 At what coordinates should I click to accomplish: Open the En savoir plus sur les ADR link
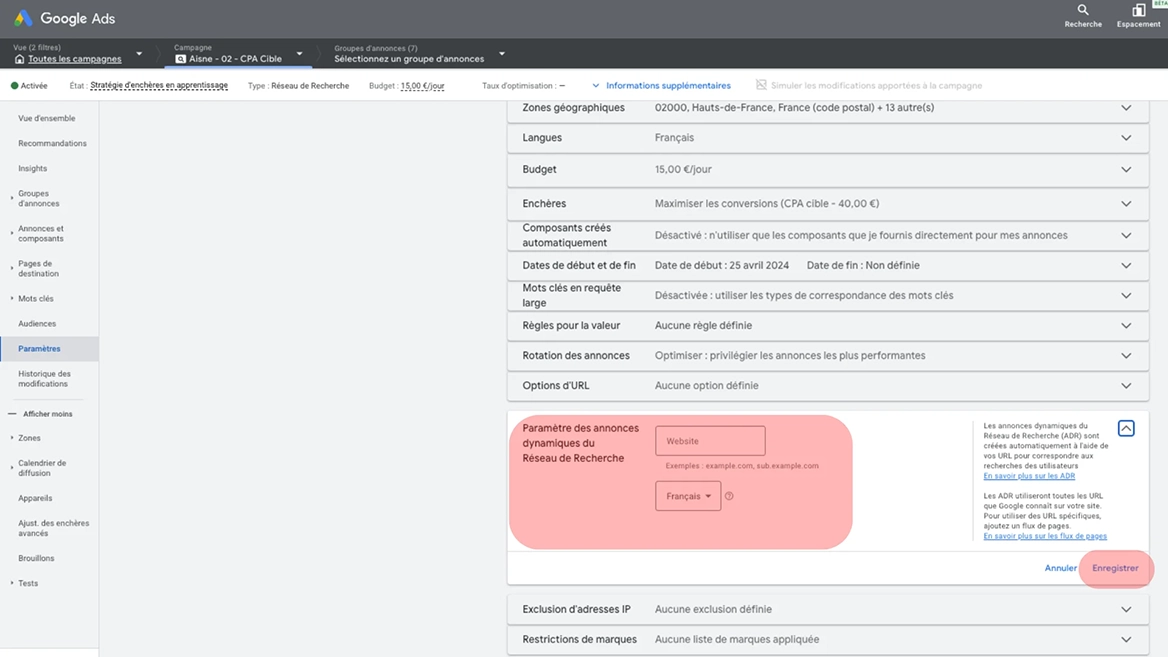(x=1029, y=476)
